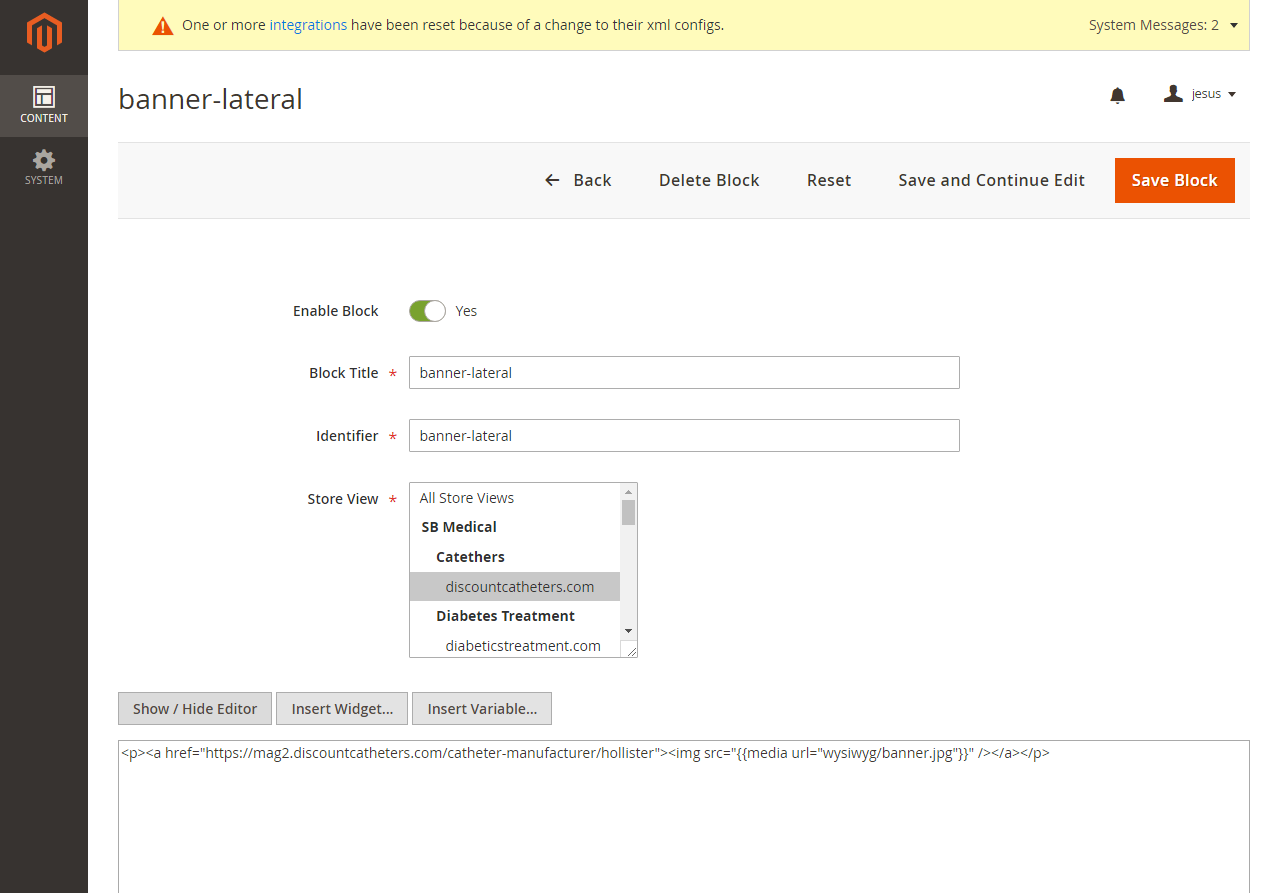Click the user avatar icon
Screen dimensions: 1280x893
1173,94
